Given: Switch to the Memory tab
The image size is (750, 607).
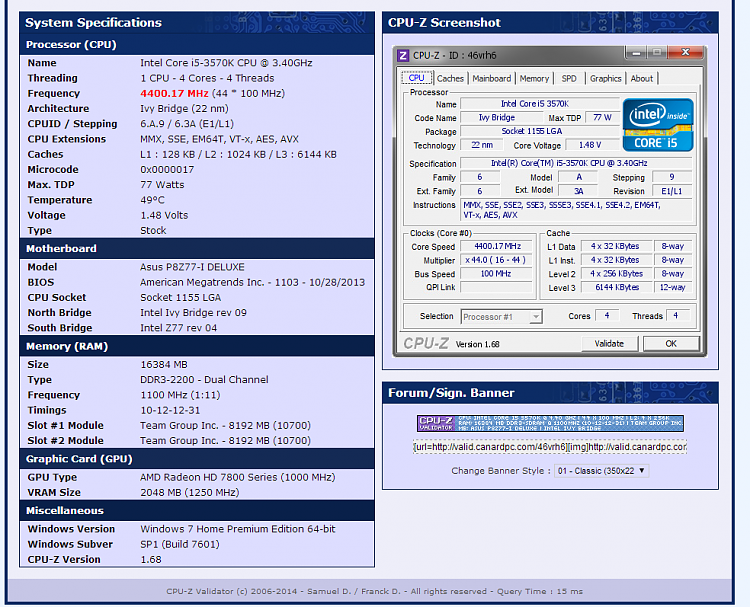Looking at the screenshot, I should click(534, 78).
